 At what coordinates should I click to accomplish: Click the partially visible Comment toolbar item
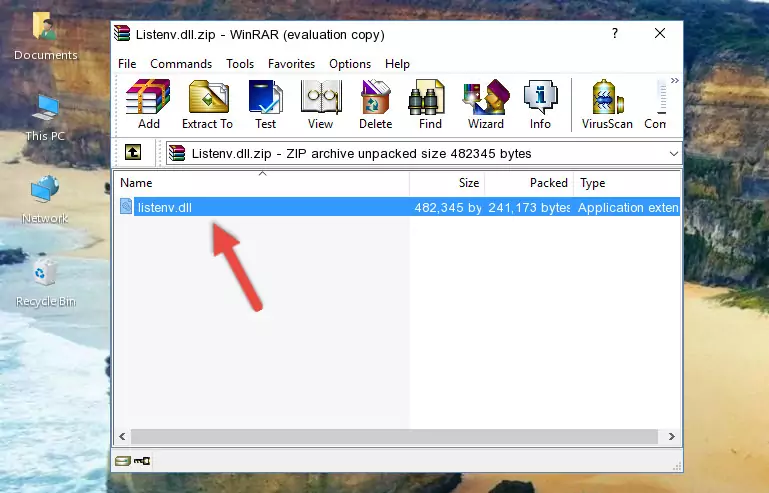[x=656, y=104]
